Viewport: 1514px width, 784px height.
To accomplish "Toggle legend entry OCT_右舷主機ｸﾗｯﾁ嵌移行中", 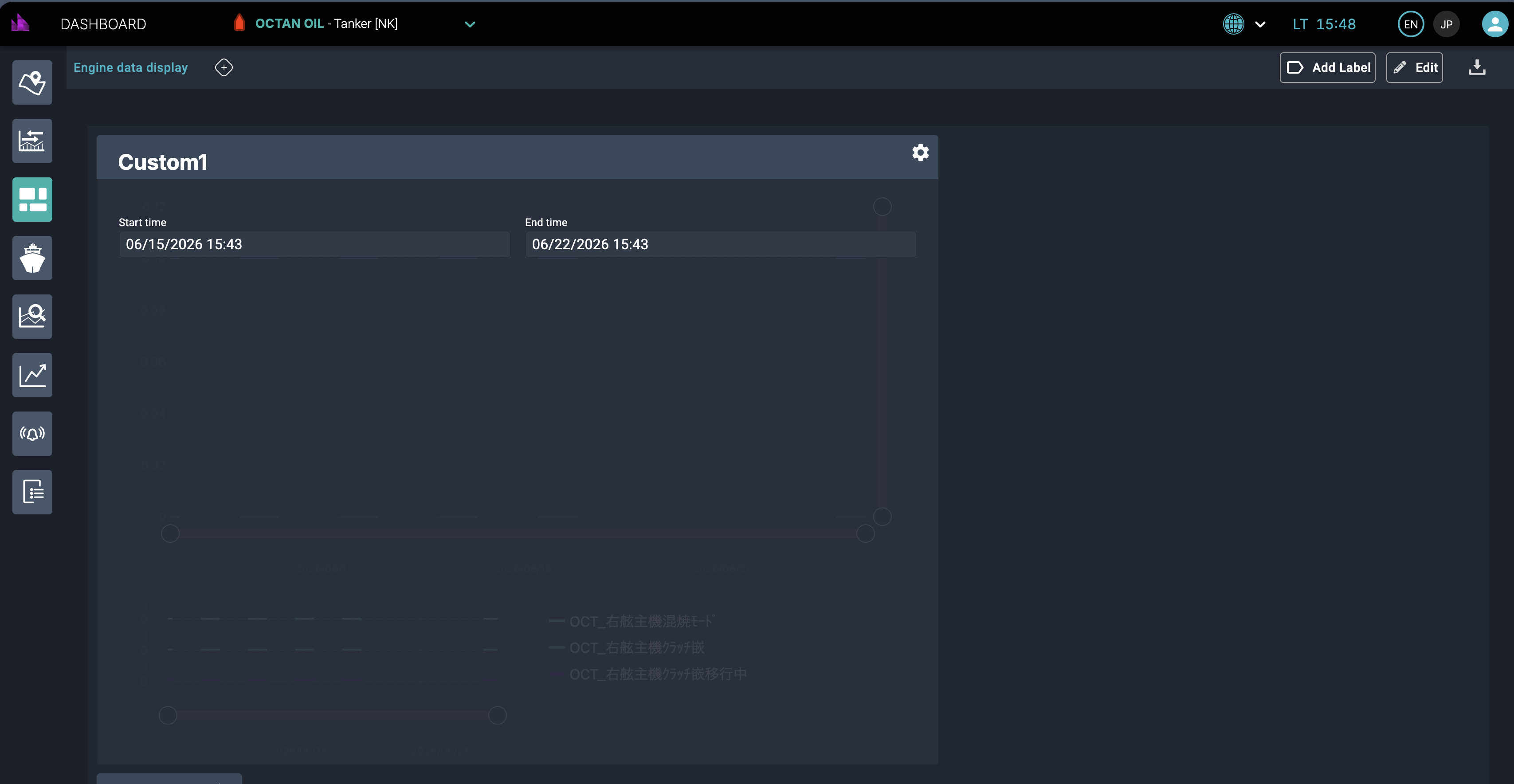I will coord(647,674).
